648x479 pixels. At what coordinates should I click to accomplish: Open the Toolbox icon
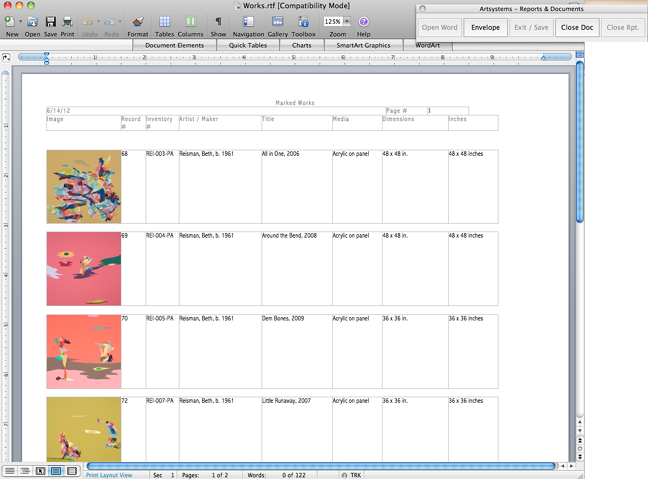(x=303, y=21)
